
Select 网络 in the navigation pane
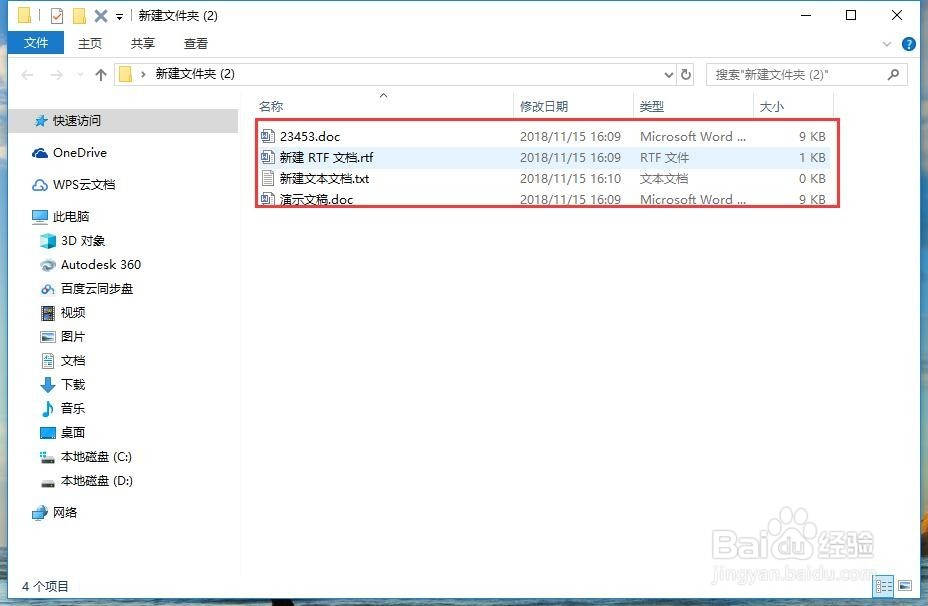pyautogui.click(x=65, y=512)
